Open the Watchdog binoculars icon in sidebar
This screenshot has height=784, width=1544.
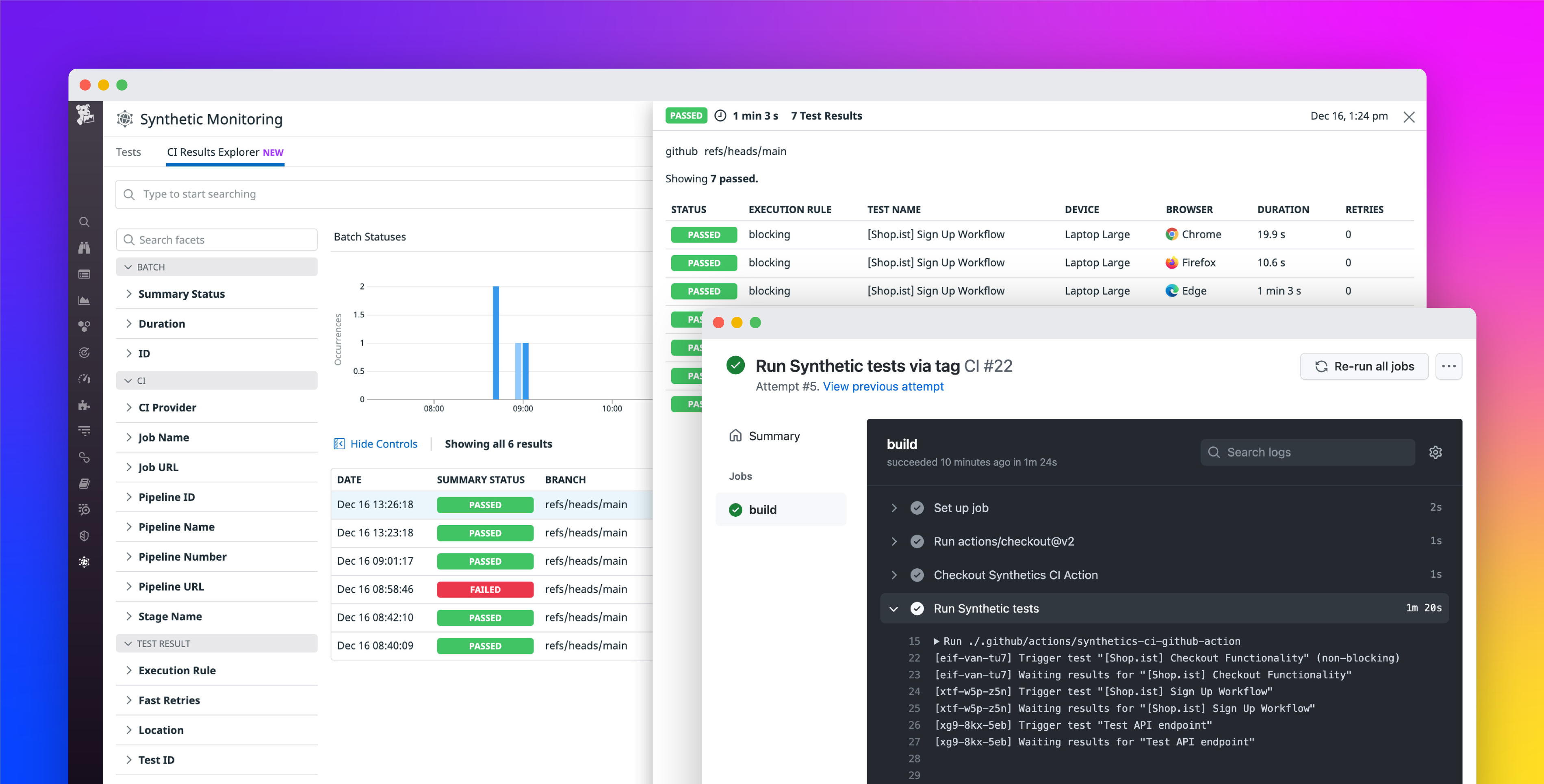coord(85,247)
